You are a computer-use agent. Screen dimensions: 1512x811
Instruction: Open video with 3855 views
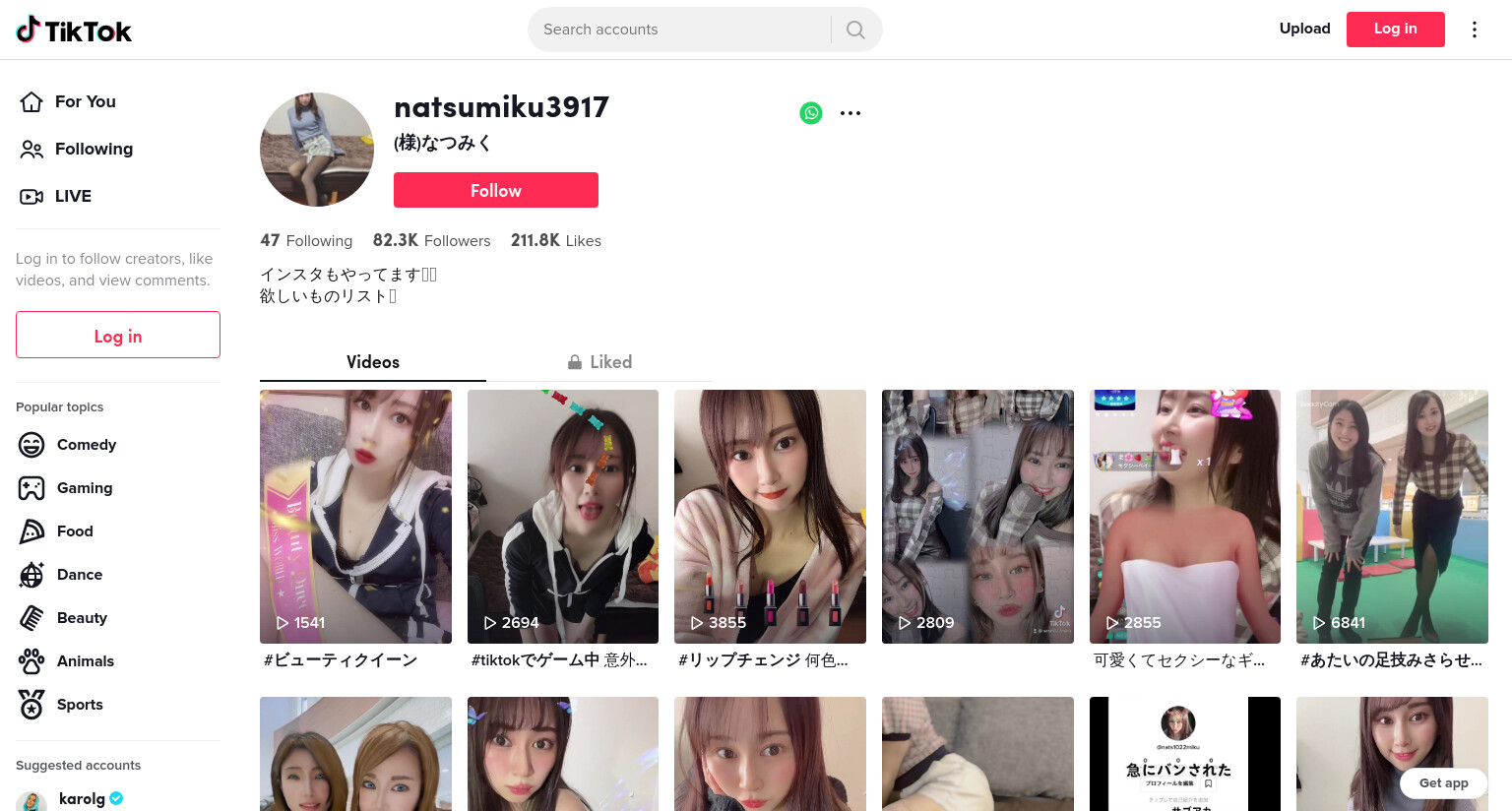770,517
